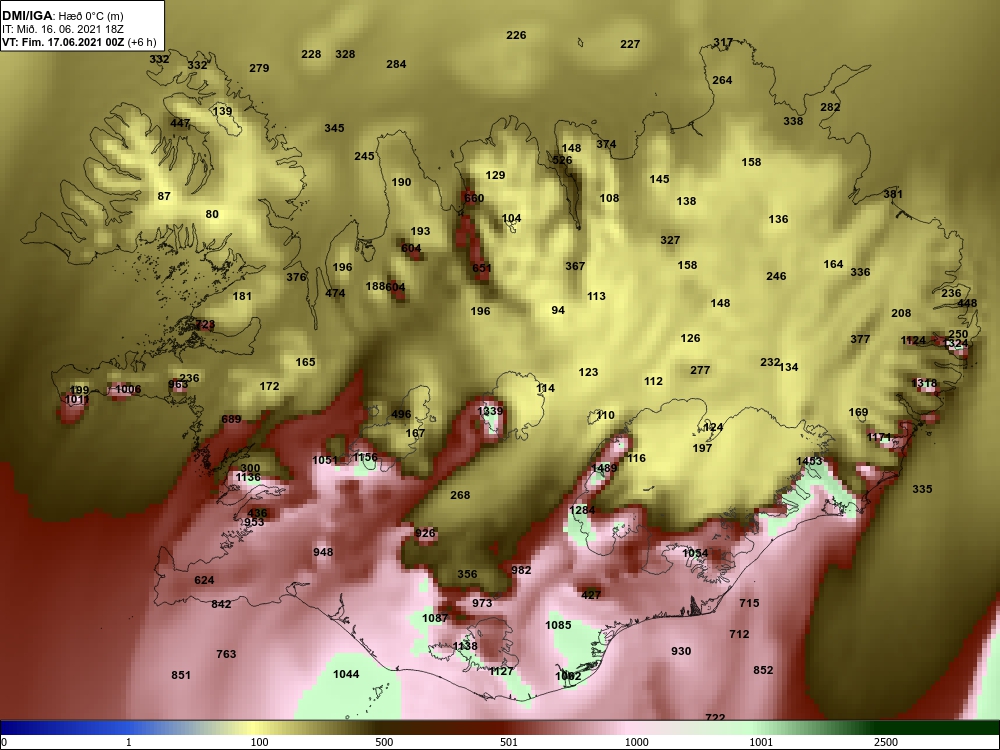Click the map value "1156"
Image resolution: width=1000 pixels, height=750 pixels.
point(365,457)
